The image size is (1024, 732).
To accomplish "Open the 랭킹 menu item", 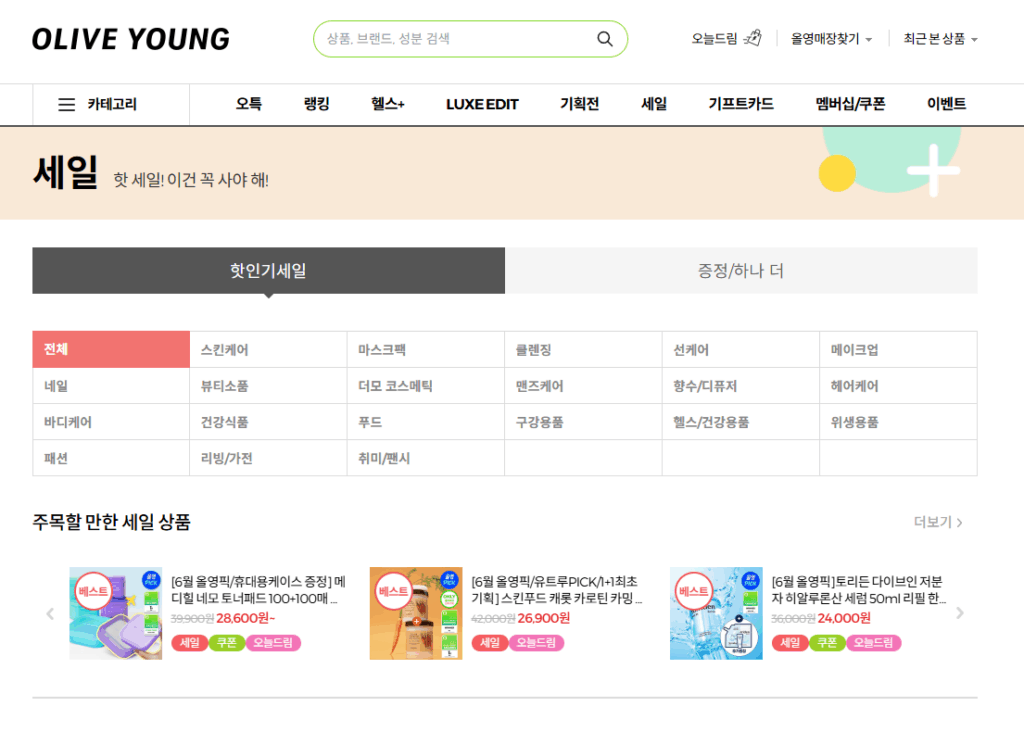I will tap(316, 104).
